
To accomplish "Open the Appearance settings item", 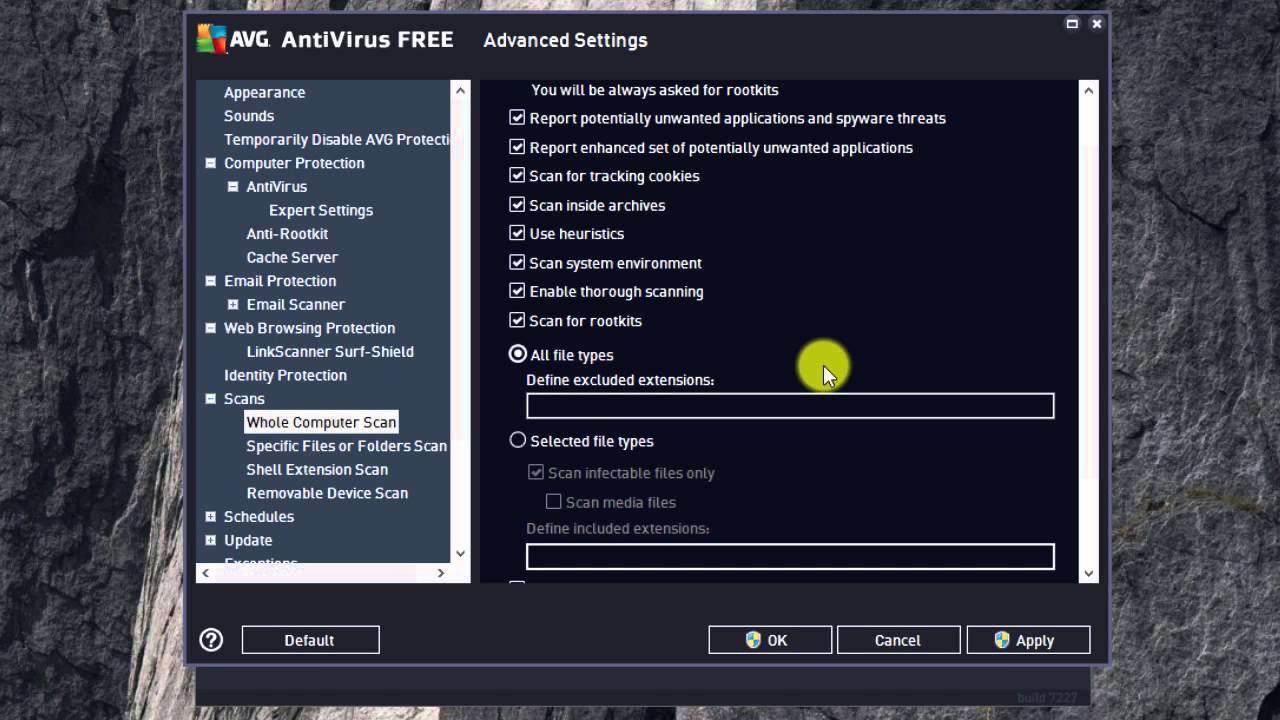I will point(264,92).
